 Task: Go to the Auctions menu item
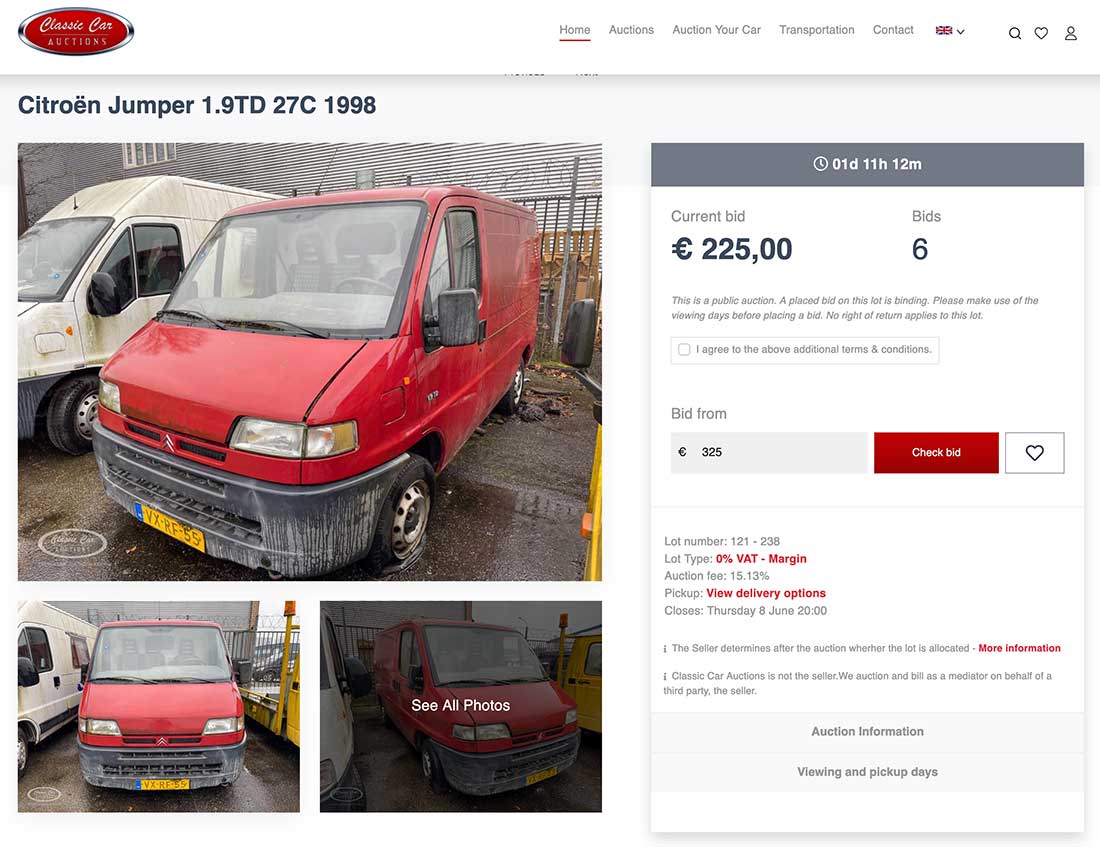631,30
